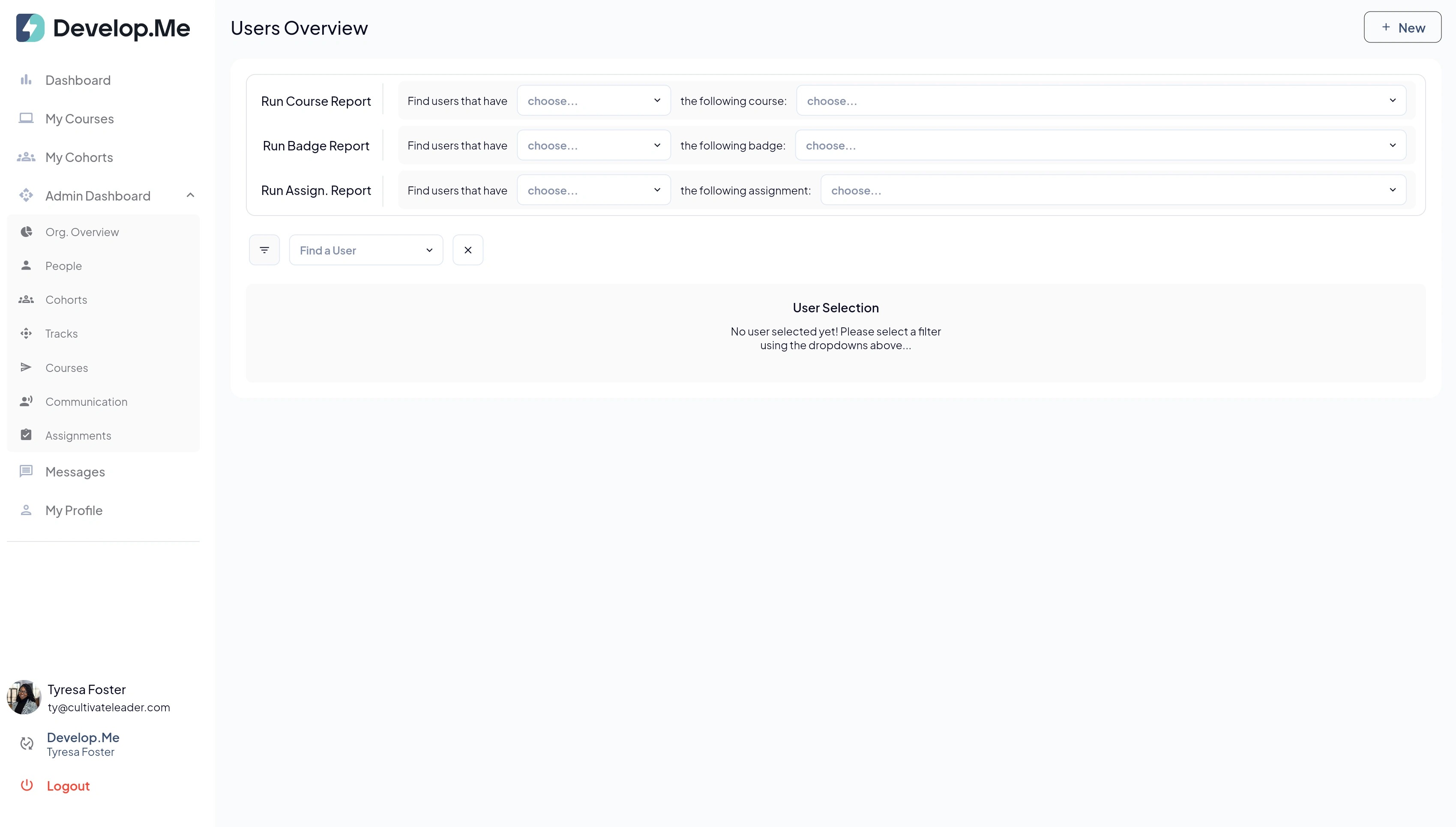Open the following assignment dropdown
The height and width of the screenshot is (827, 1456).
pyautogui.click(x=1112, y=190)
